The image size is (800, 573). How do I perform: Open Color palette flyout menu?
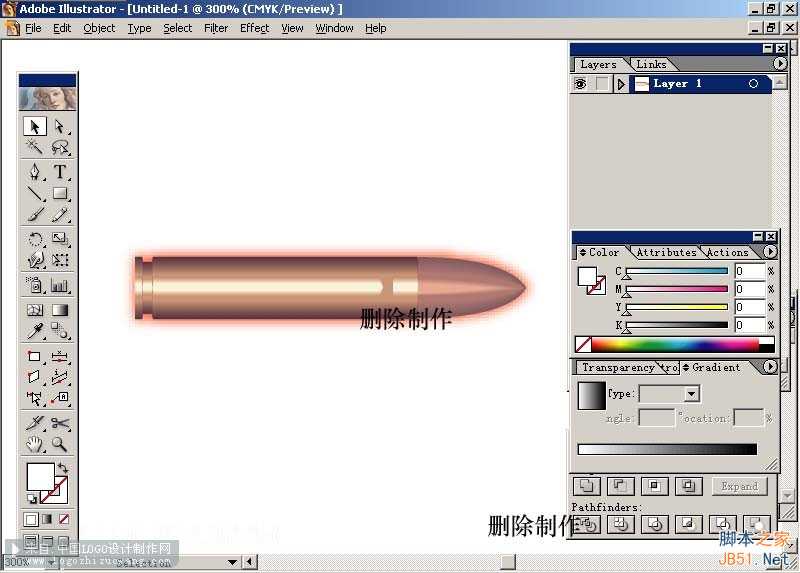[x=770, y=252]
